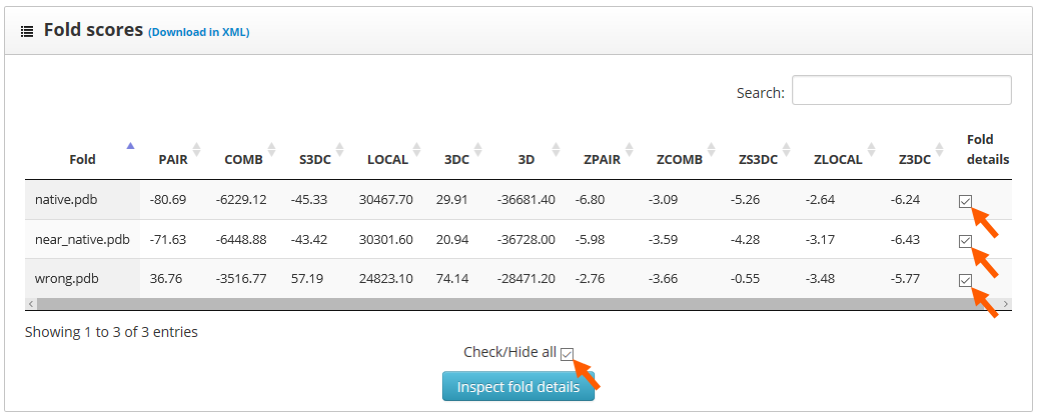Sort table by ZLOCAL column
This screenshot has width=1039, height=416.
point(838,159)
